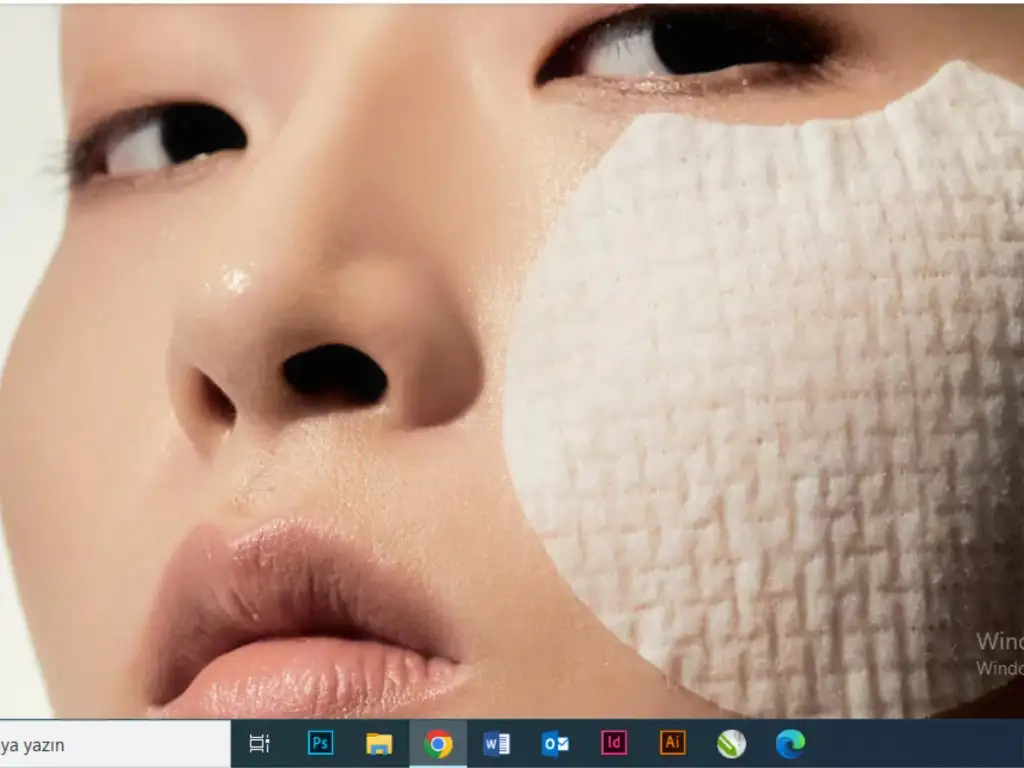1024x768 pixels.
Task: Open File Explorer folder icon
Action: (x=379, y=744)
